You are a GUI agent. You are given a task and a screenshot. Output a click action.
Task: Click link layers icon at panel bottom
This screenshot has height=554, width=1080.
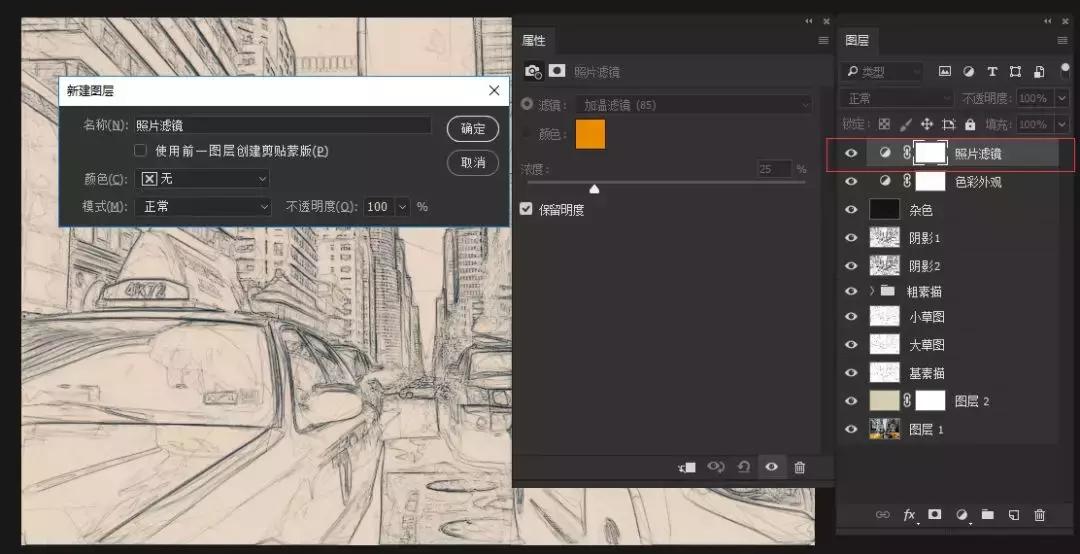coord(882,515)
